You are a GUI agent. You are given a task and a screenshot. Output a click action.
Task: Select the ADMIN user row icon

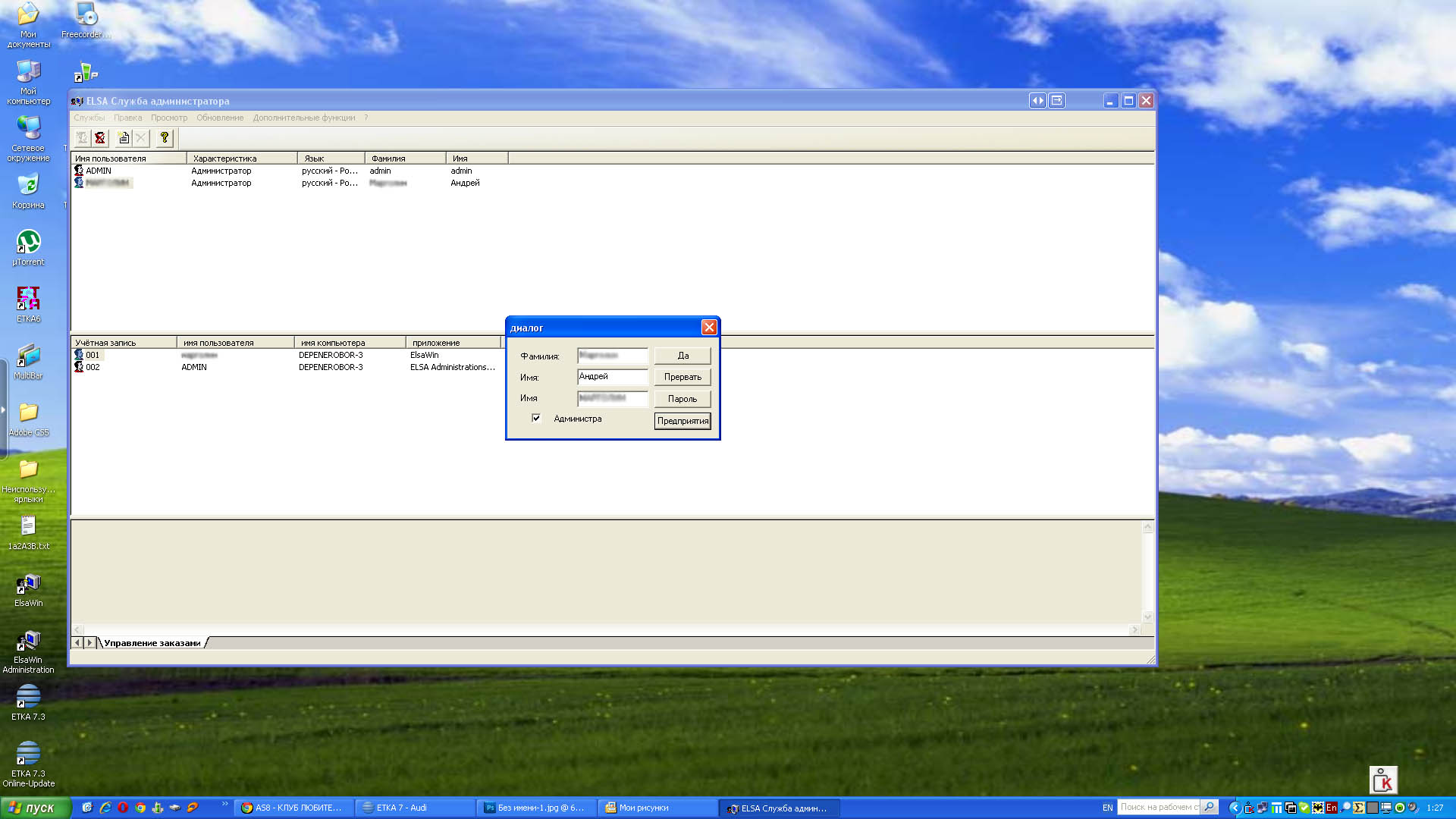click(x=79, y=171)
